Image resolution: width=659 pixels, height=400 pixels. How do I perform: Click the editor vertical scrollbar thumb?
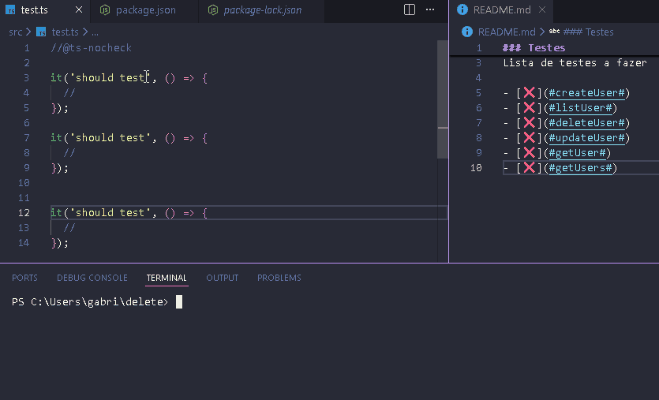(442, 100)
